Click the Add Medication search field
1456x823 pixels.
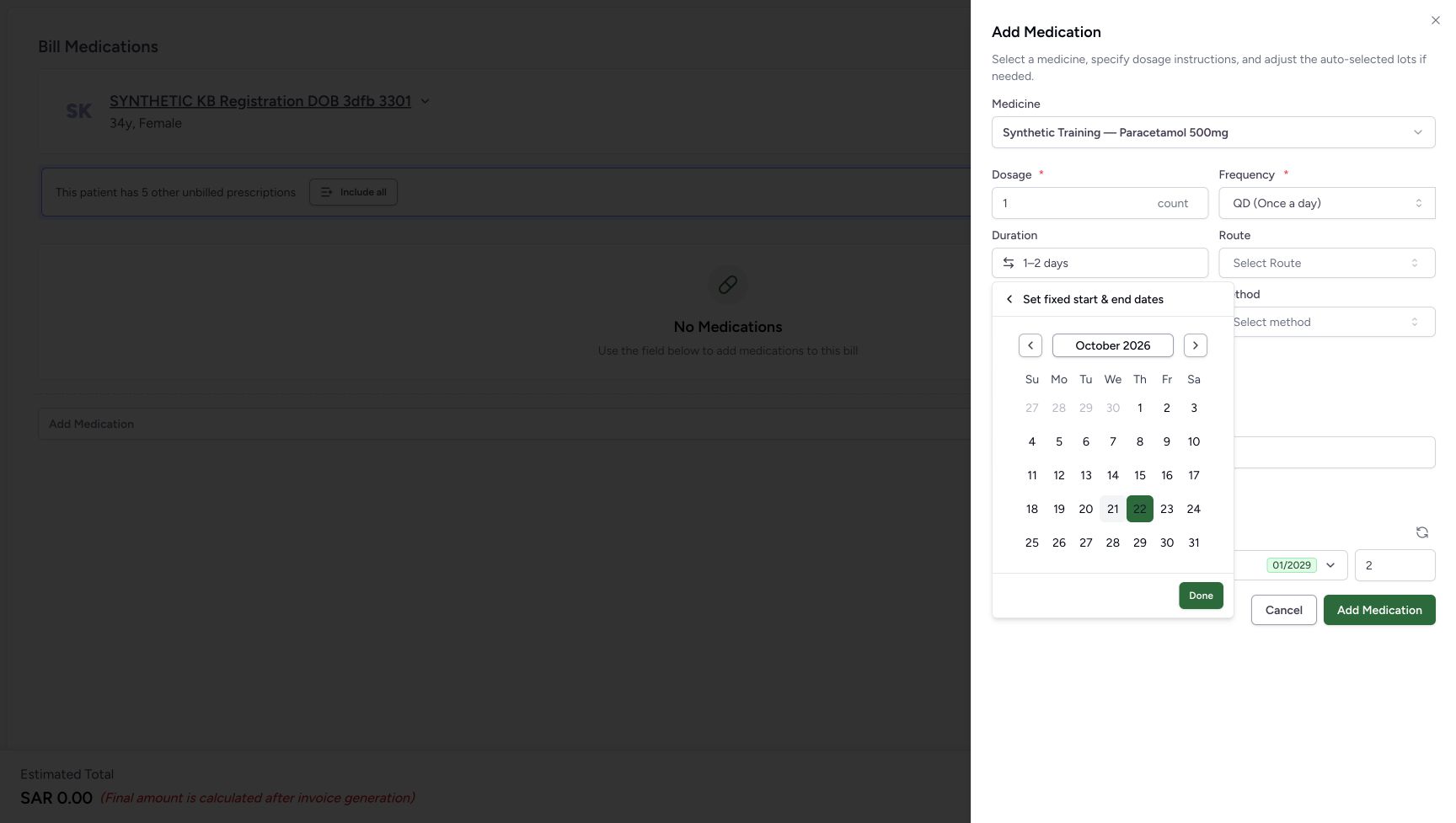pos(504,424)
